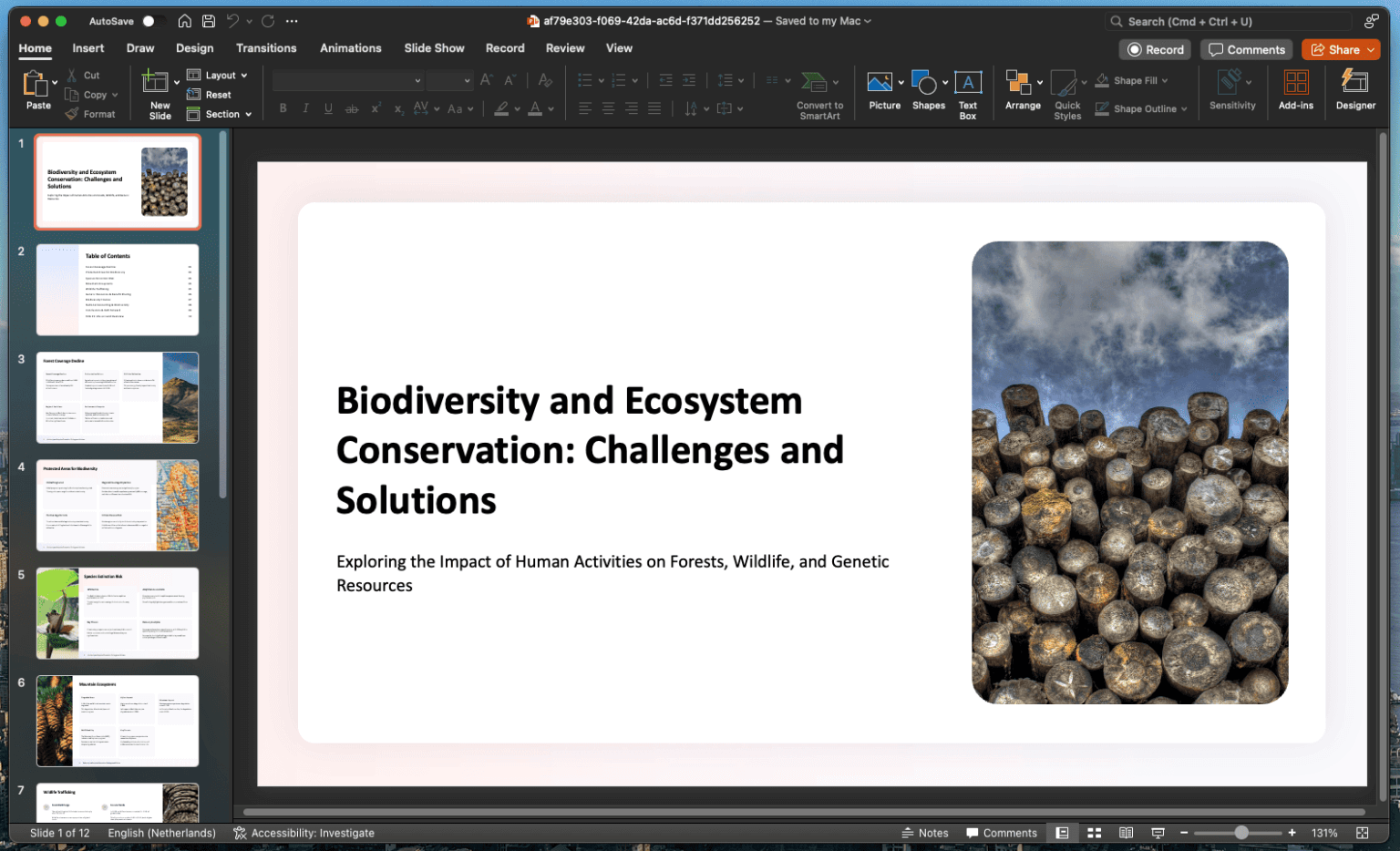1400x851 pixels.
Task: Click the Record button
Action: coord(1155,49)
